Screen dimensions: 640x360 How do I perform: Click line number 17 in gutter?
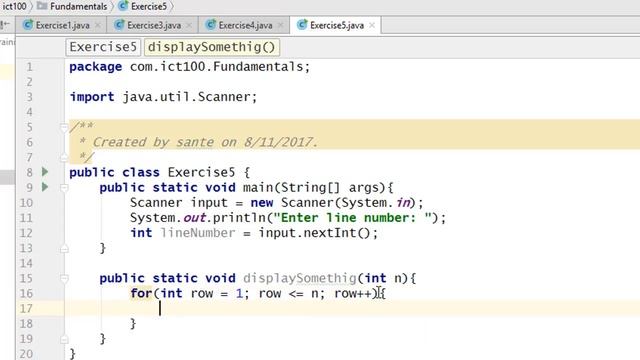pos(26,309)
